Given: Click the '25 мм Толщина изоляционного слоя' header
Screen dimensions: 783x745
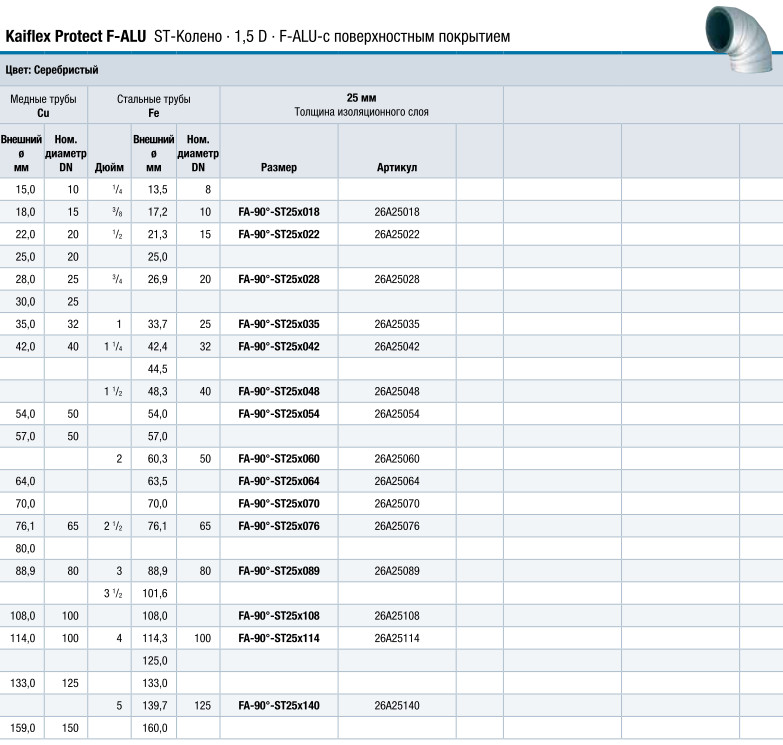Looking at the screenshot, I should pyautogui.click(x=362, y=105).
